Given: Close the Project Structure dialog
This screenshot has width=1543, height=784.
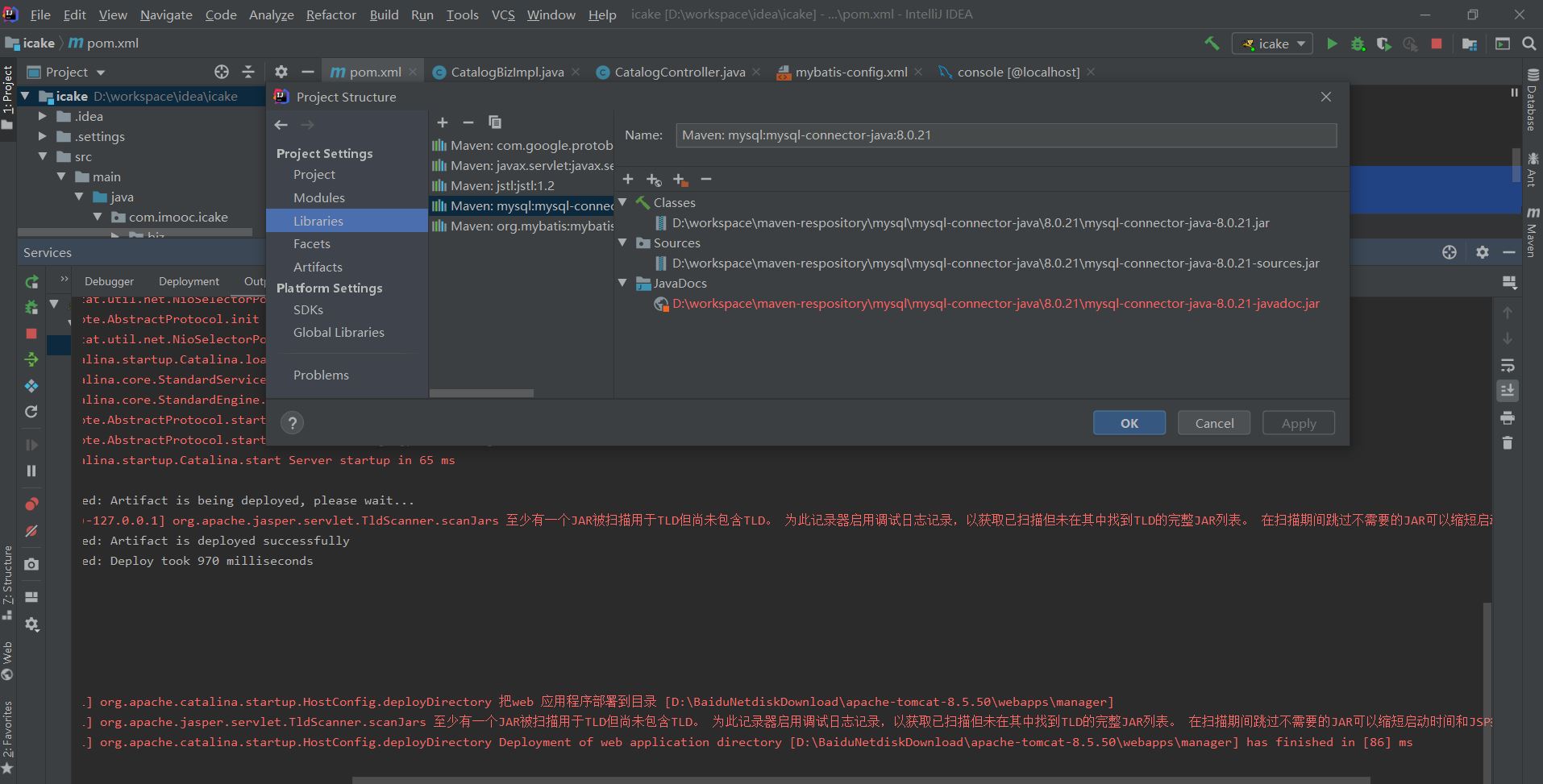Looking at the screenshot, I should point(1325,97).
